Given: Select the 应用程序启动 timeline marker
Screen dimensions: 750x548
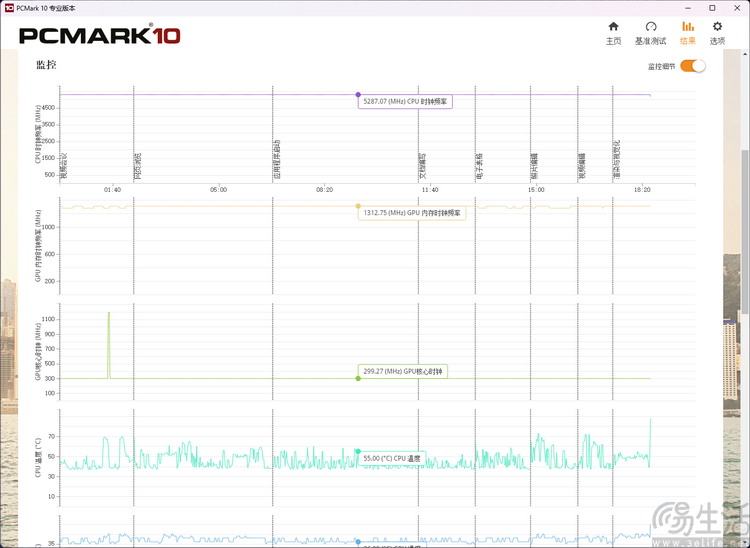Looking at the screenshot, I should pyautogui.click(x=277, y=159).
